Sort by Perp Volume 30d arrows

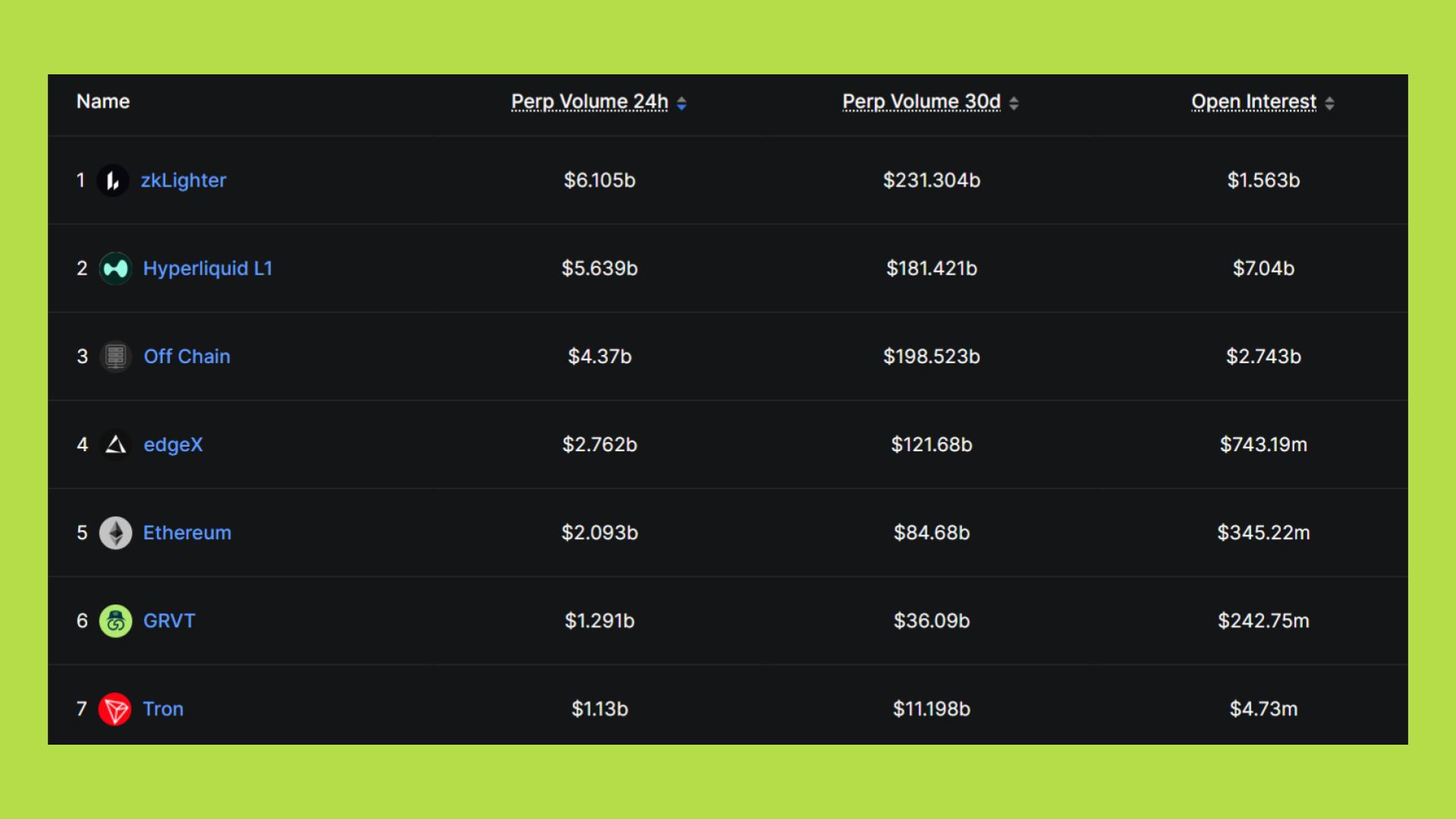pos(1014,103)
